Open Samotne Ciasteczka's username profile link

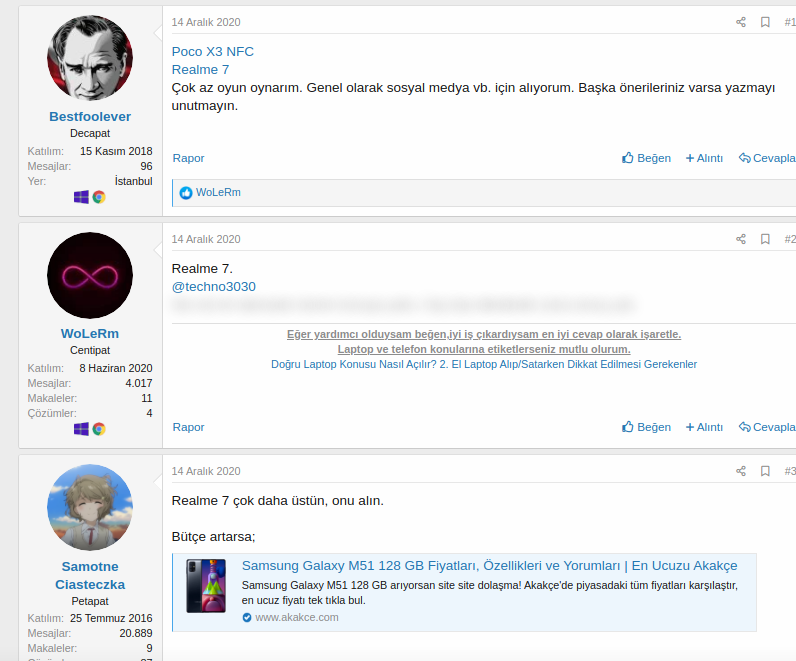click(x=90, y=576)
